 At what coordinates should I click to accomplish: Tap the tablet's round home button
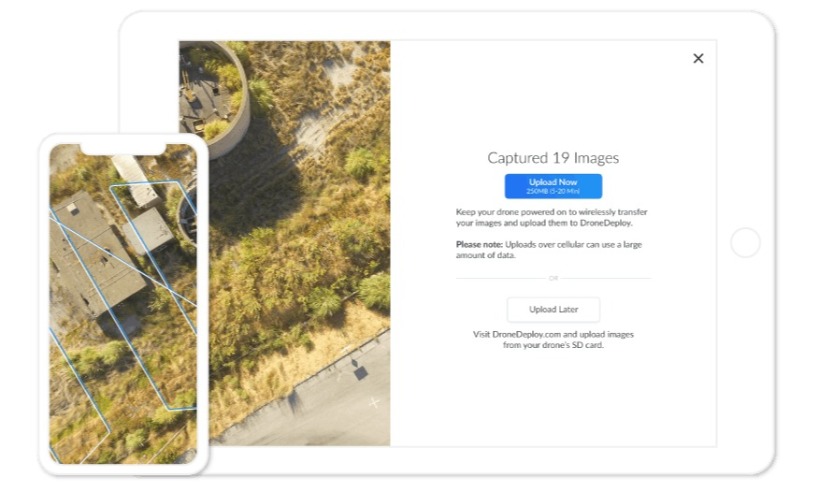pos(745,242)
